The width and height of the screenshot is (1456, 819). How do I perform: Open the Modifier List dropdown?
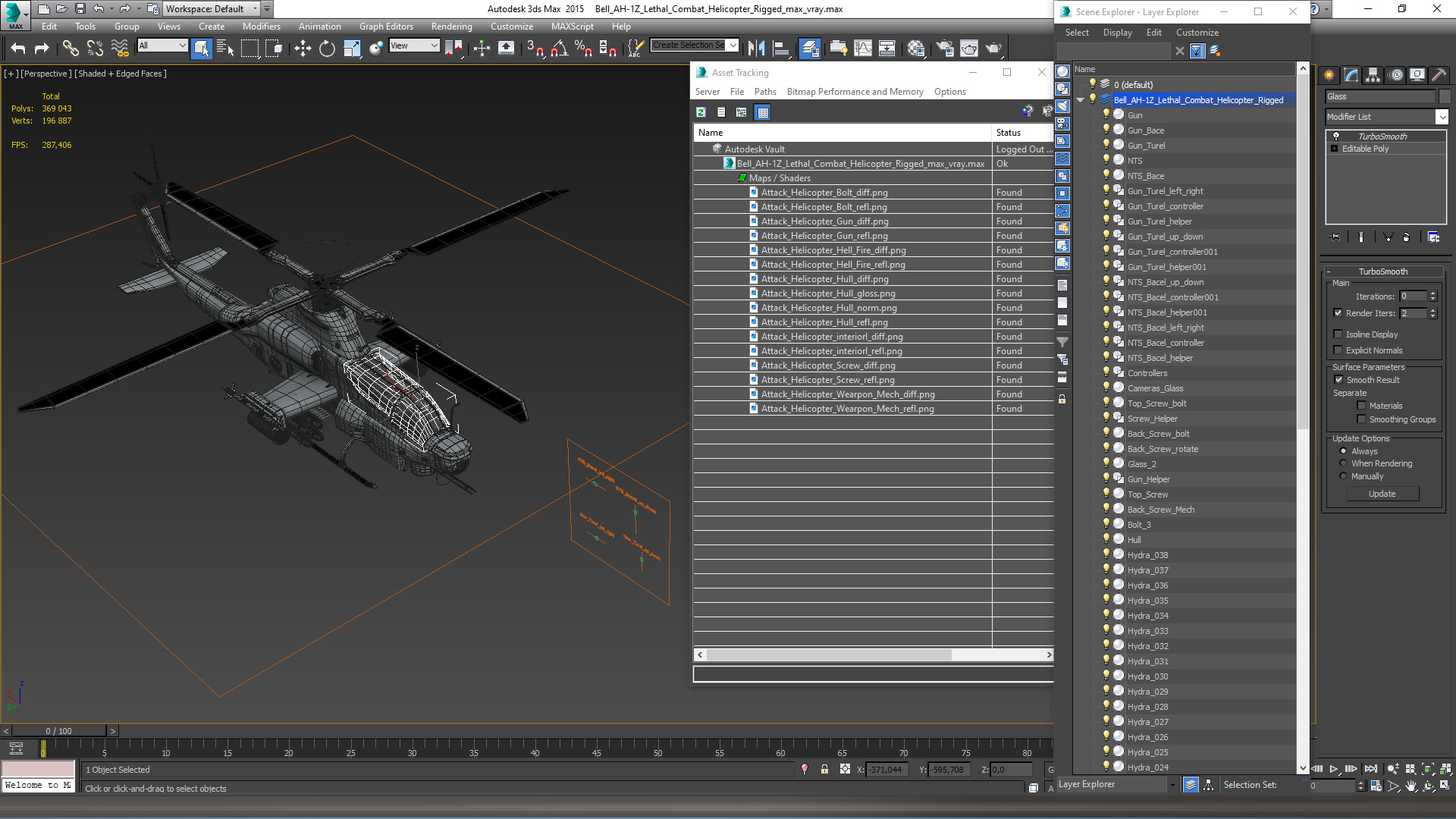pos(1442,117)
